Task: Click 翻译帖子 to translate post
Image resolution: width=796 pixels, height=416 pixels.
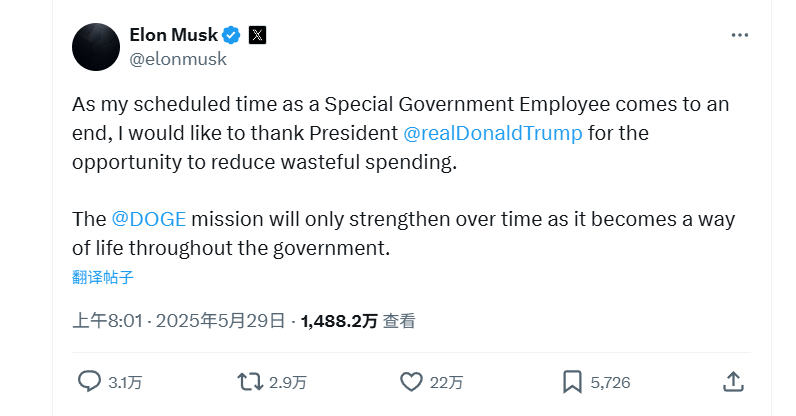Action: pyautogui.click(x=102, y=277)
